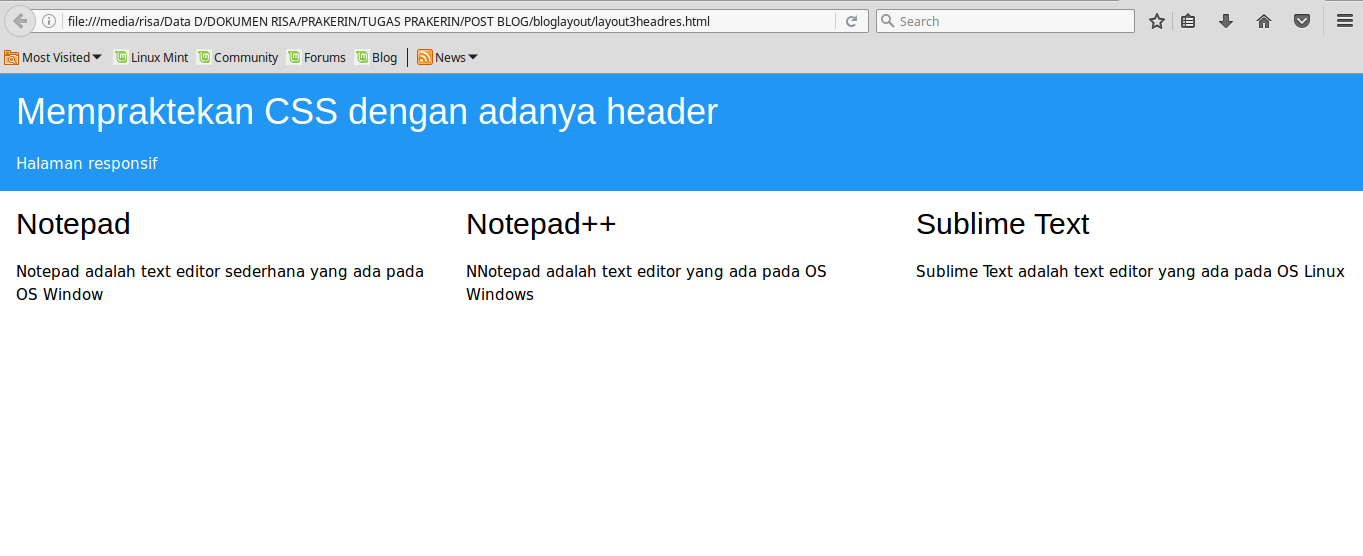Focus the URL address bar
The width and height of the screenshot is (1363, 556).
(x=450, y=21)
